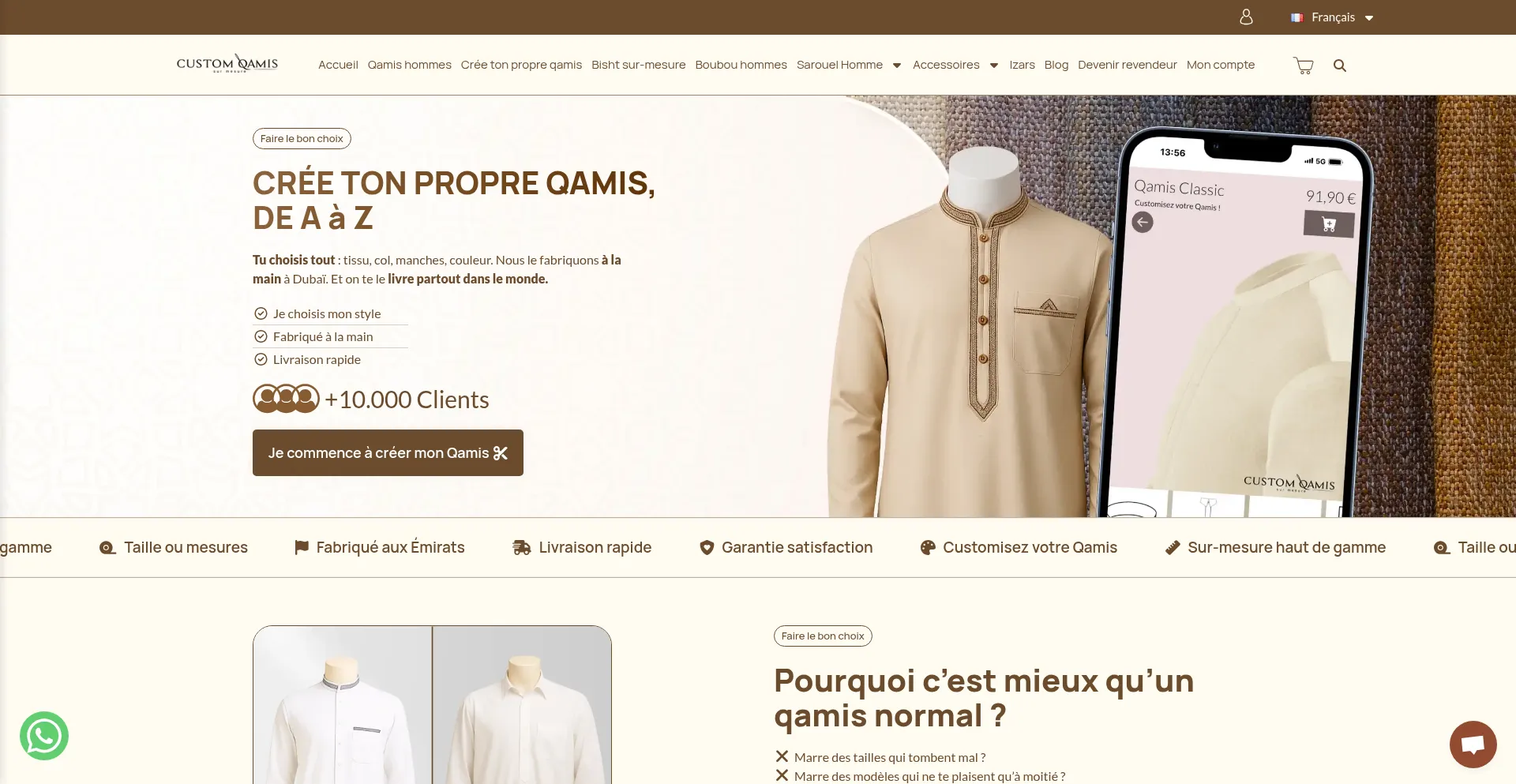Click the qamis comparison image

pos(433,705)
